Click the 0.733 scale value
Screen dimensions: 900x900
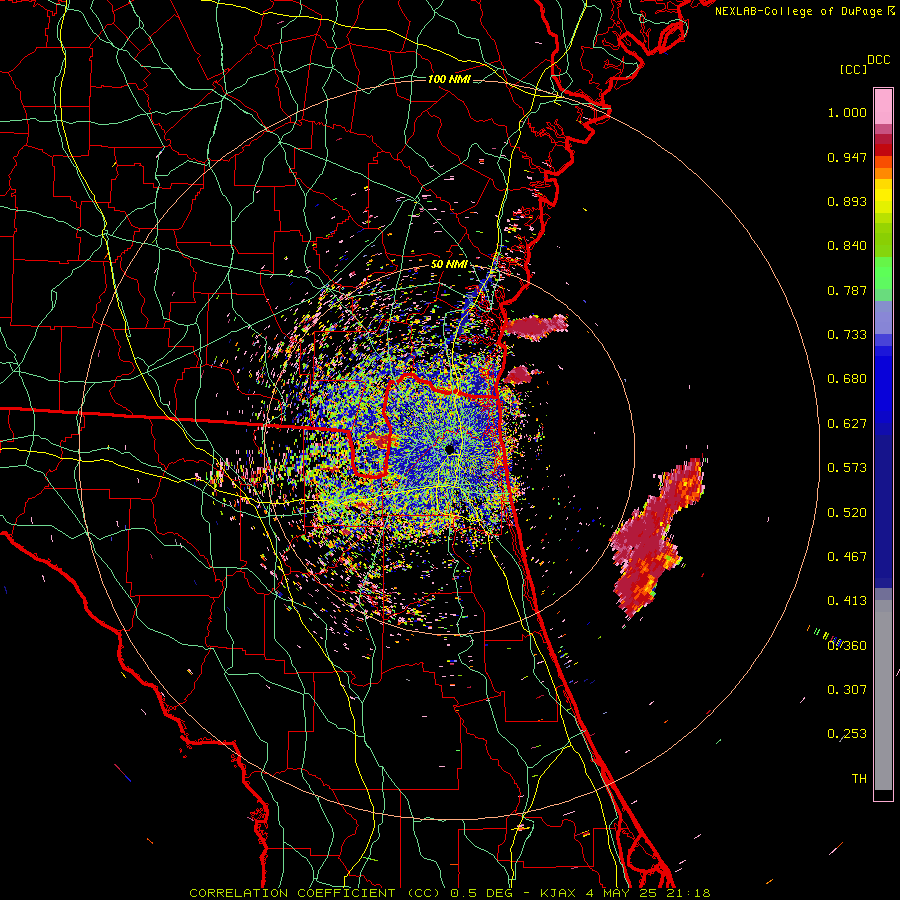[x=847, y=335]
